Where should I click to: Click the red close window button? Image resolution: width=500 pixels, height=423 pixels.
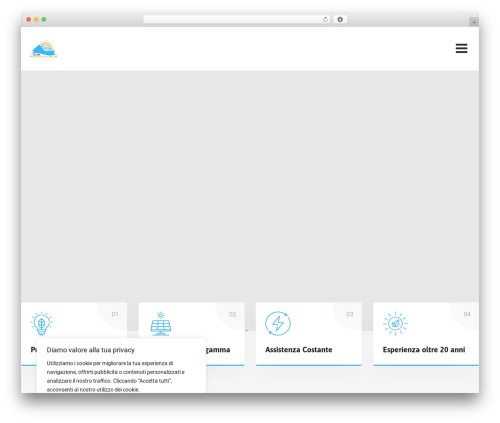(x=29, y=19)
